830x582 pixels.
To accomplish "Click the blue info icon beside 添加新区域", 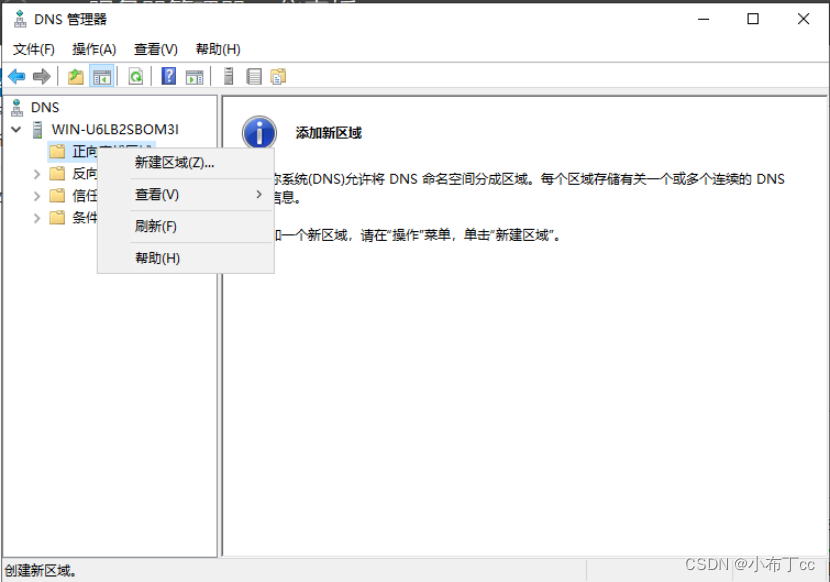I will pos(259,133).
